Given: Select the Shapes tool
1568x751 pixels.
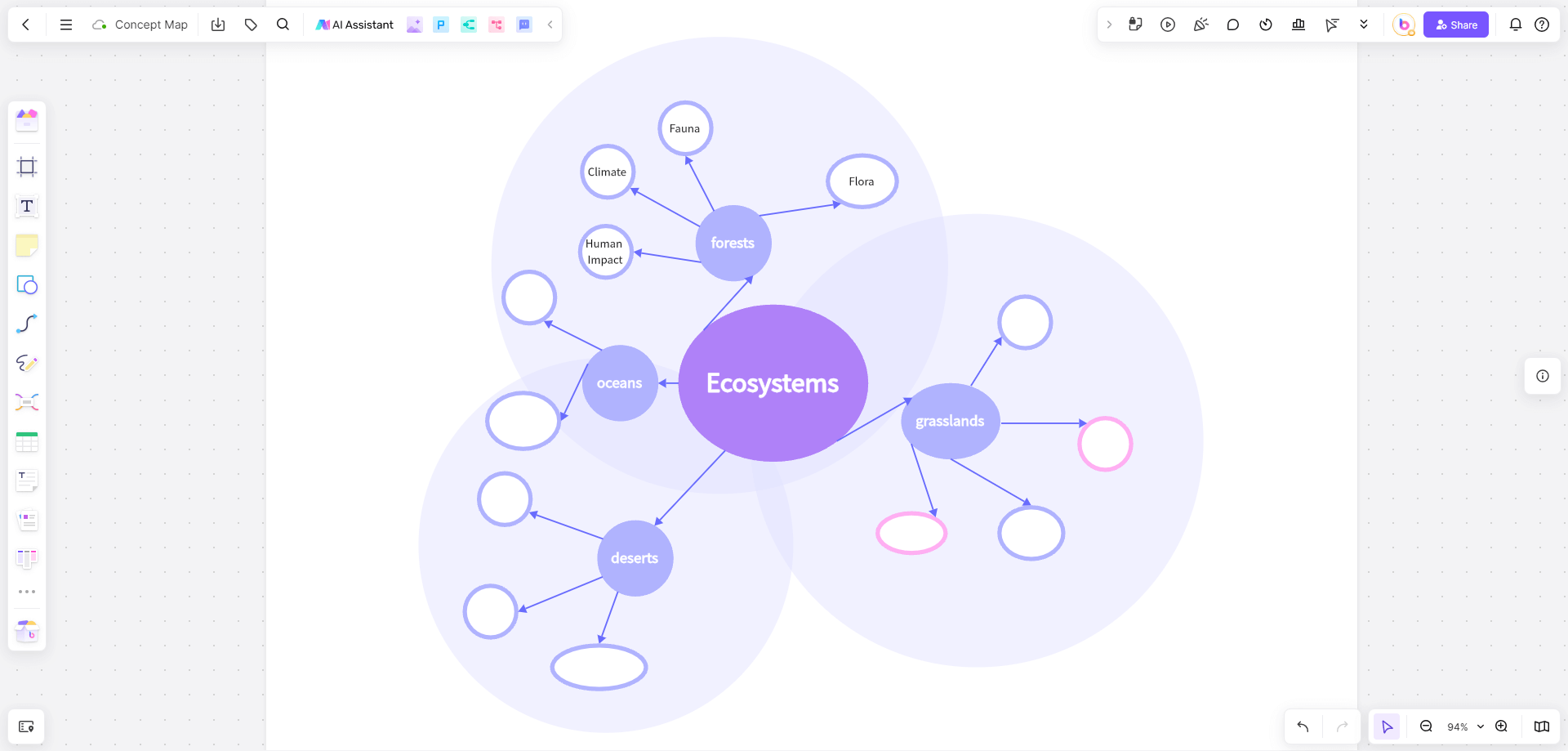Looking at the screenshot, I should tap(27, 284).
